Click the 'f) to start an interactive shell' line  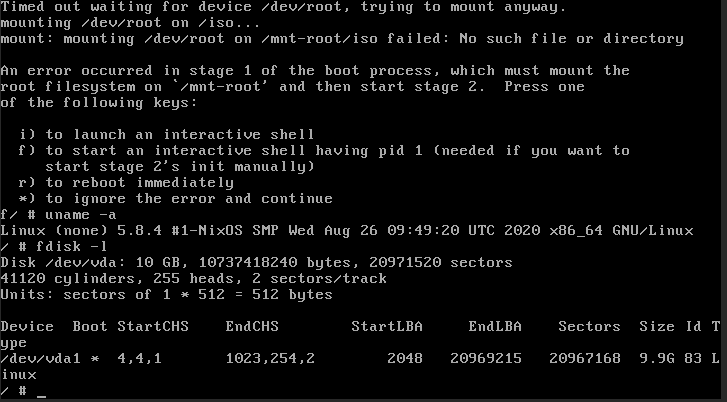(x=324, y=151)
